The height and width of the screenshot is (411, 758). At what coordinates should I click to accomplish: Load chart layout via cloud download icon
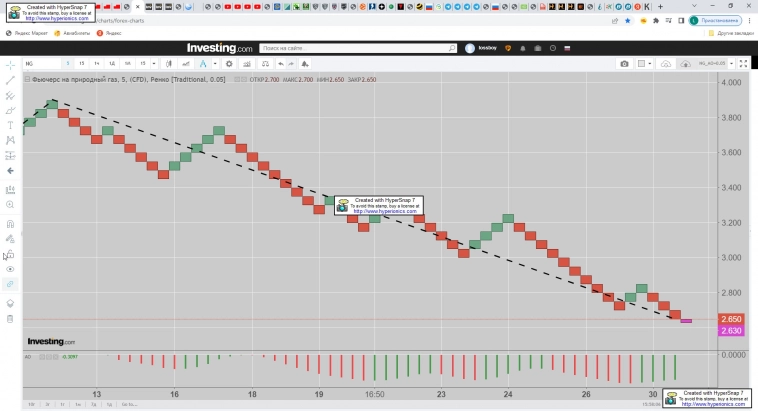point(666,64)
